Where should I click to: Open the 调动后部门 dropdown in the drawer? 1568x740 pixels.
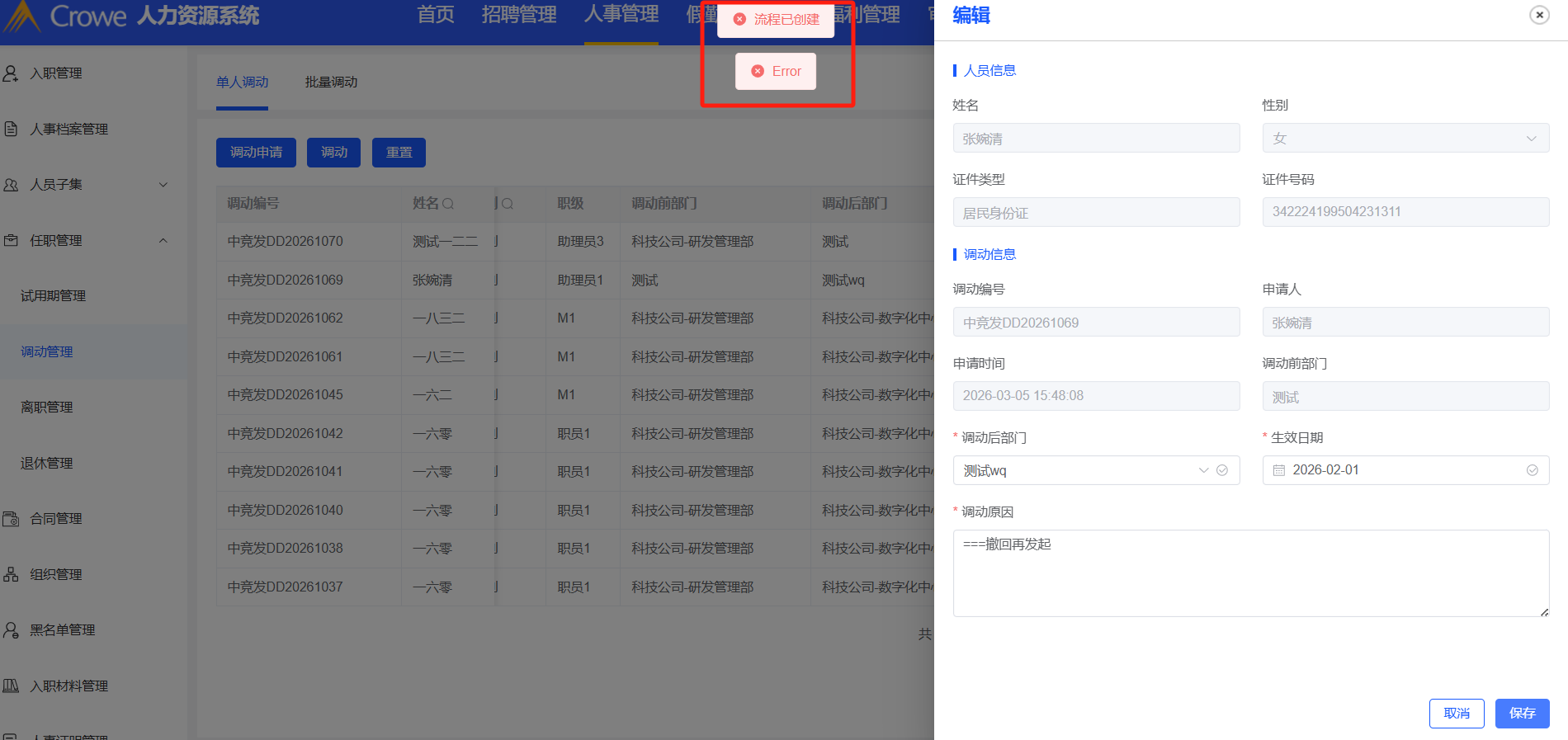click(x=1096, y=470)
